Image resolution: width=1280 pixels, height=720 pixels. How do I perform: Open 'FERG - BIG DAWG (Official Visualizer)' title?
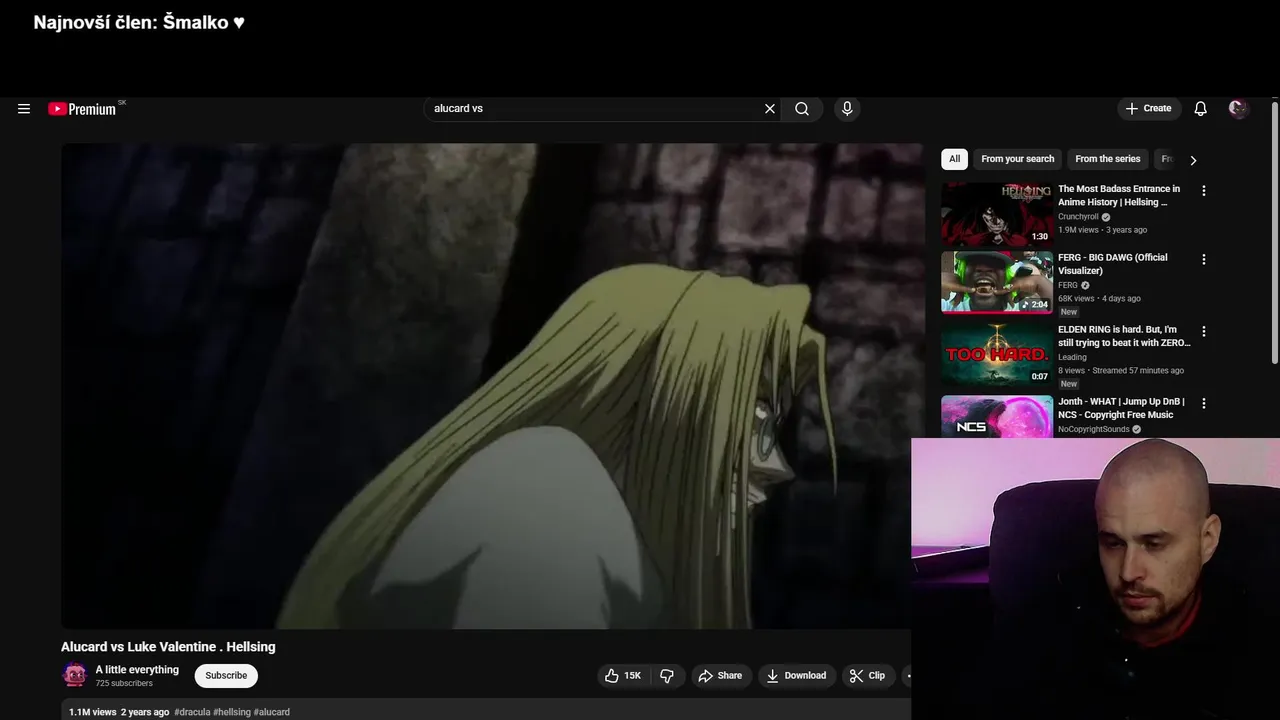point(1113,264)
